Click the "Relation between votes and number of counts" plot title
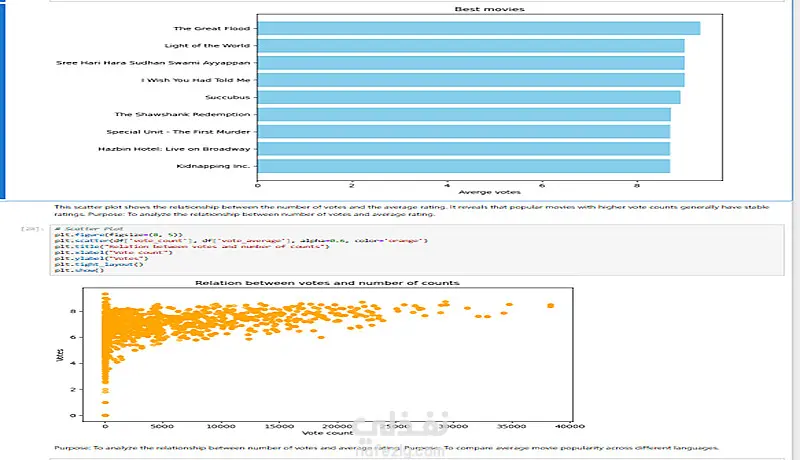The width and height of the screenshot is (800, 460). (327, 283)
